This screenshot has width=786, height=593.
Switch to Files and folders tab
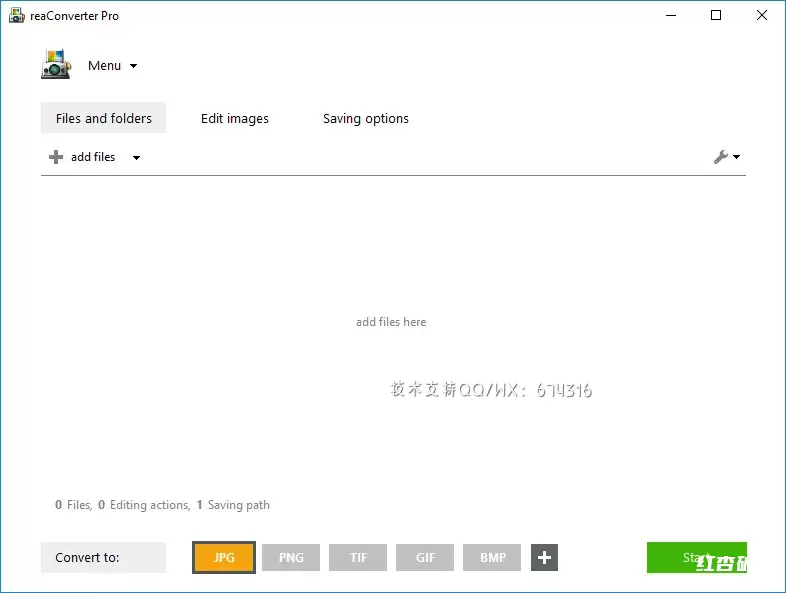click(x=103, y=118)
